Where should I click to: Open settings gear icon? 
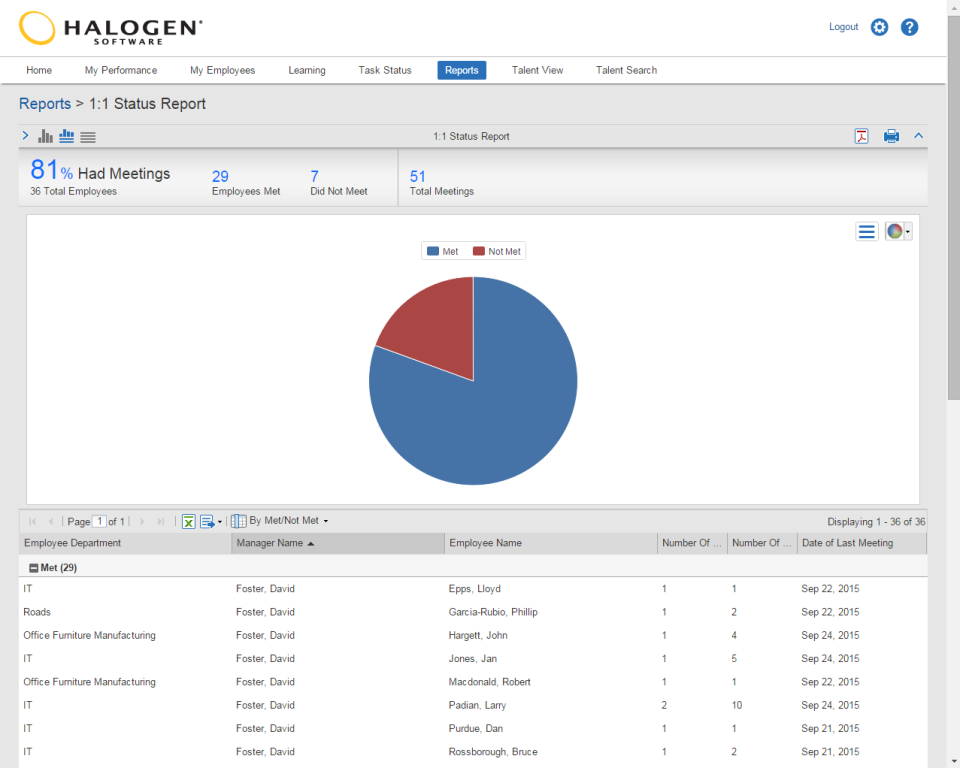(879, 27)
